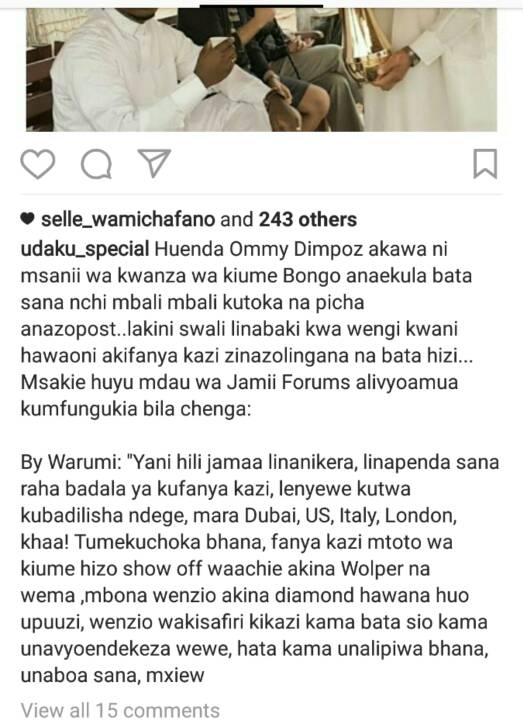523x728 pixels.
Task: Tap the post photo
Action: pyautogui.click(x=262, y=70)
